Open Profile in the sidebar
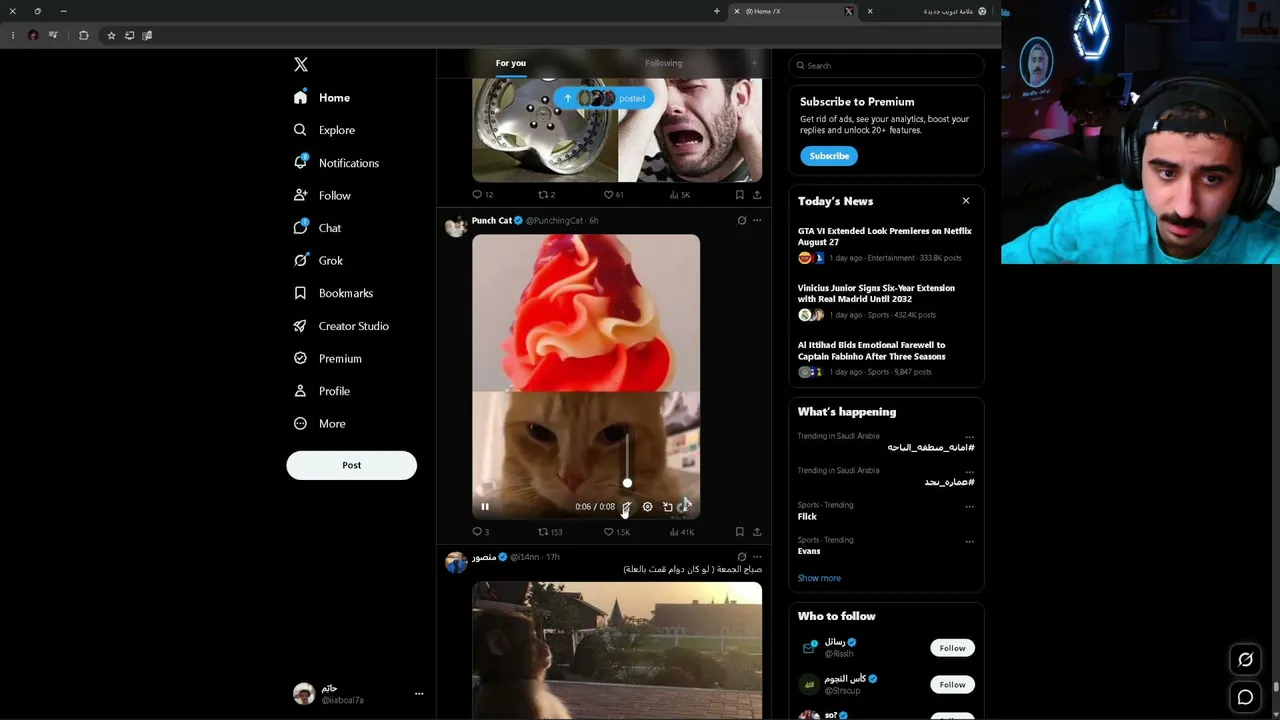This screenshot has height=720, width=1280. point(322,391)
